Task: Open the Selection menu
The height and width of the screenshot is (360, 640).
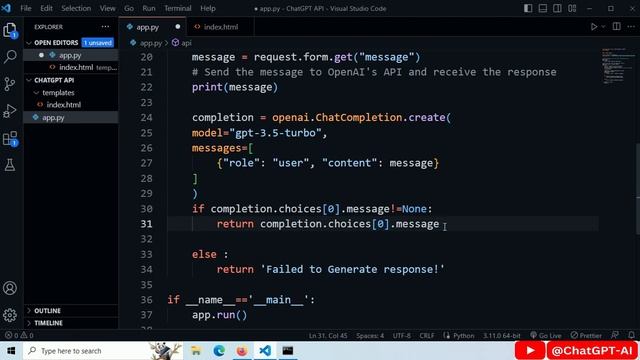Action: [76, 8]
